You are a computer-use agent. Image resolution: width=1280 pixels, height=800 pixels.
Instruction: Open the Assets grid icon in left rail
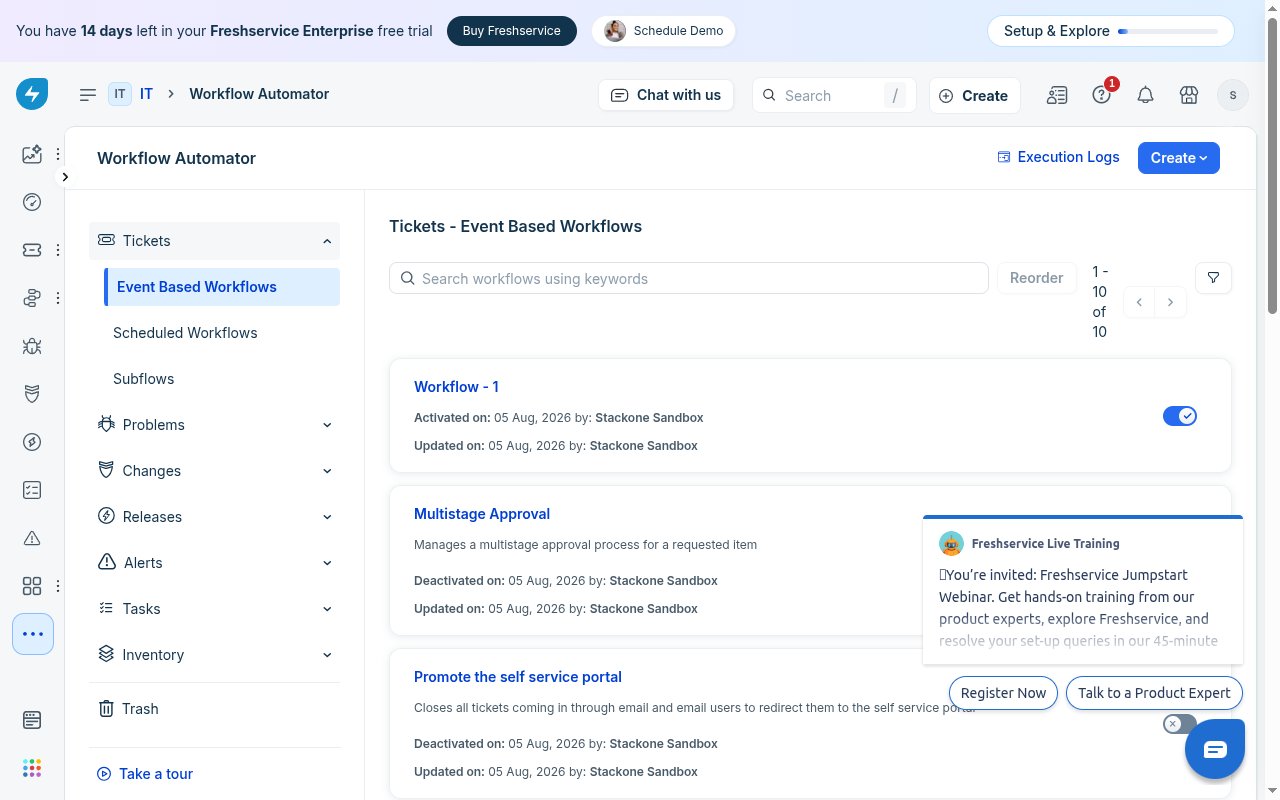[x=32, y=586]
